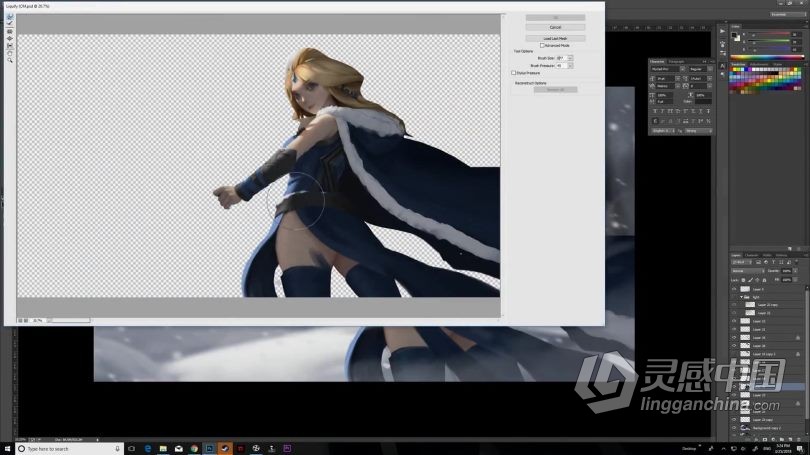This screenshot has width=810, height=455.
Task: Click the Windows Start button
Action: point(7,449)
